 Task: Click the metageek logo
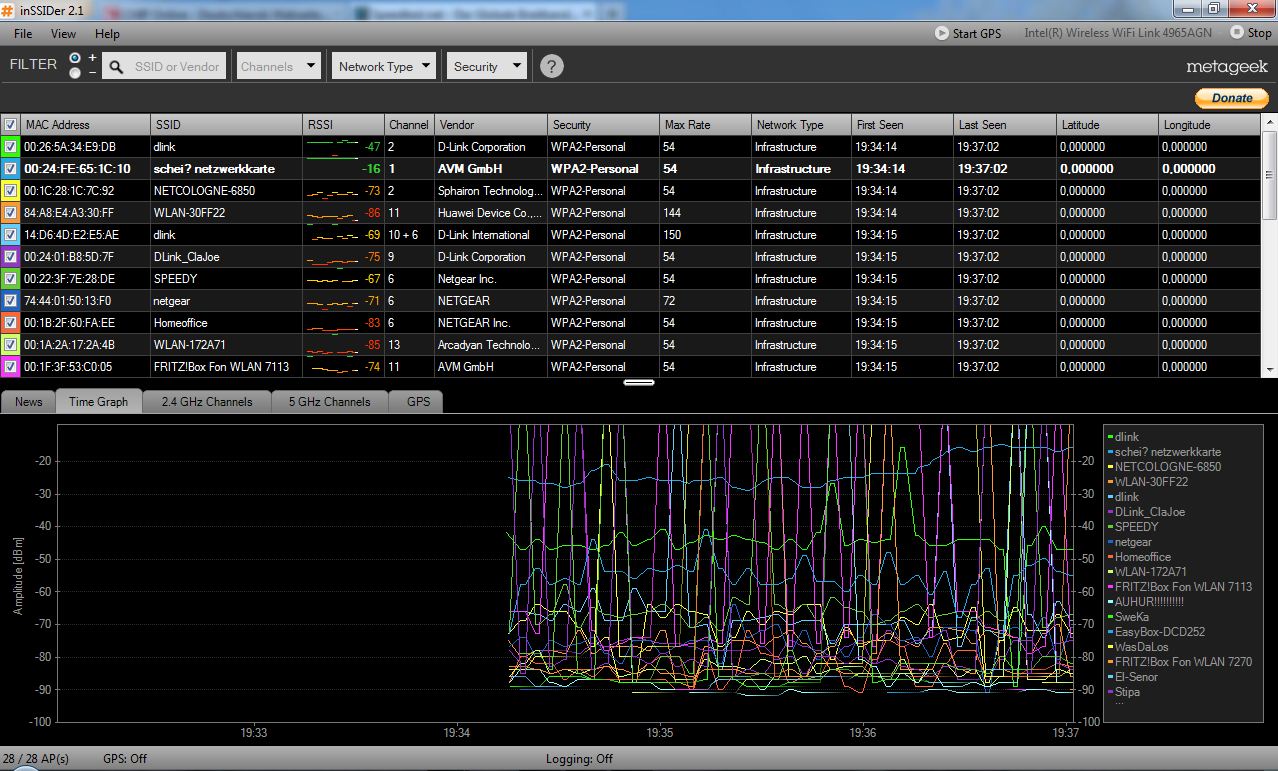[x=1227, y=67]
